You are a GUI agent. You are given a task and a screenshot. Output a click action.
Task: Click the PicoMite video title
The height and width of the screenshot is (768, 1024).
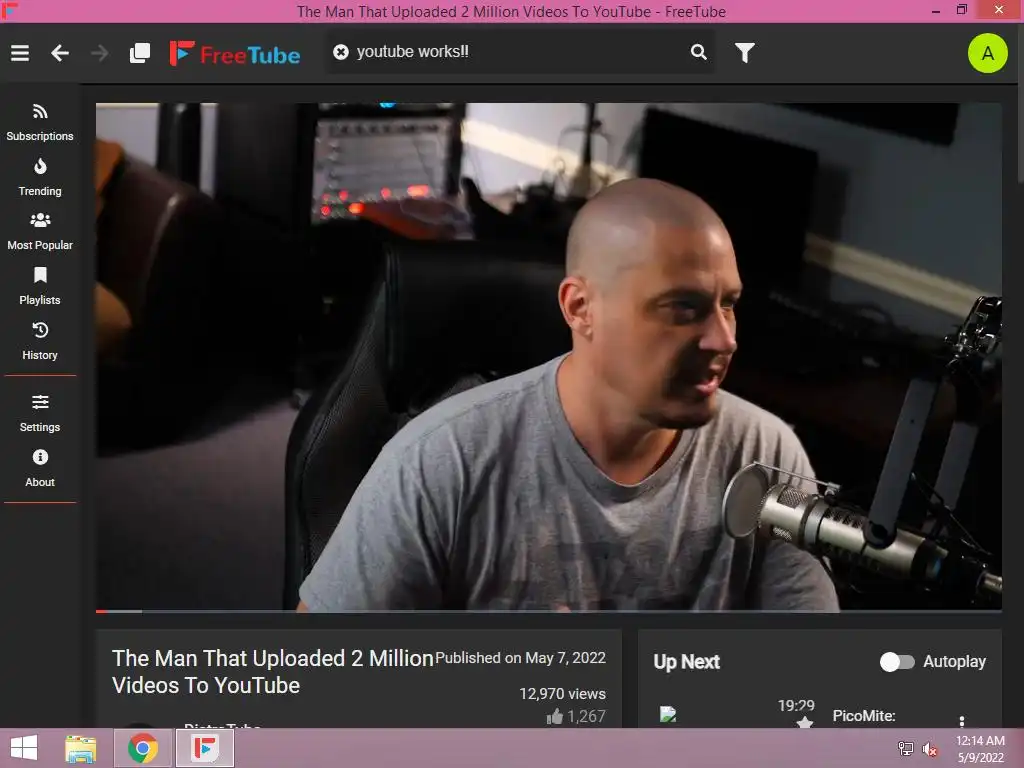click(x=863, y=716)
